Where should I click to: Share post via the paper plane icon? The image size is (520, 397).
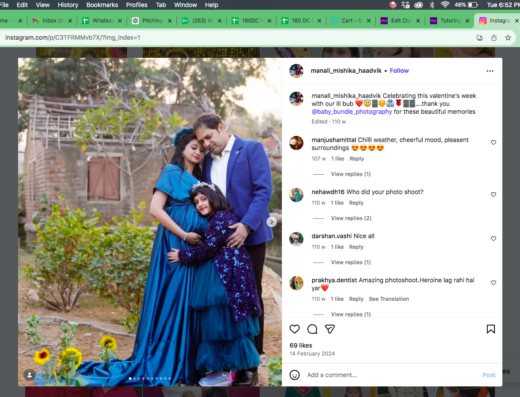pos(330,329)
